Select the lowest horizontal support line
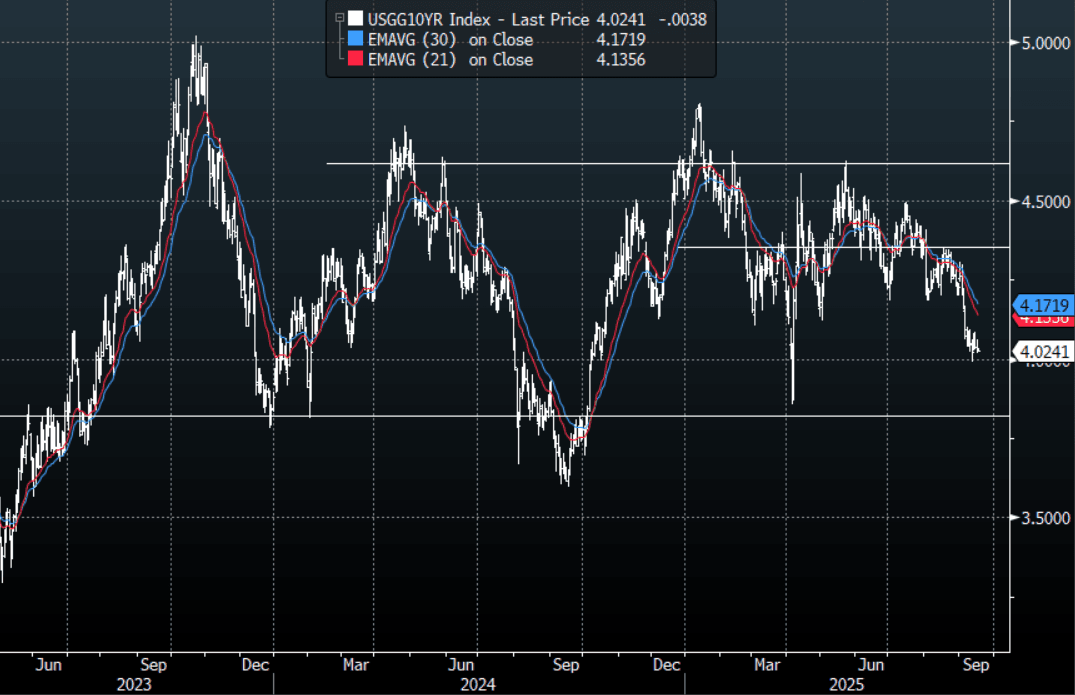 click(500, 415)
